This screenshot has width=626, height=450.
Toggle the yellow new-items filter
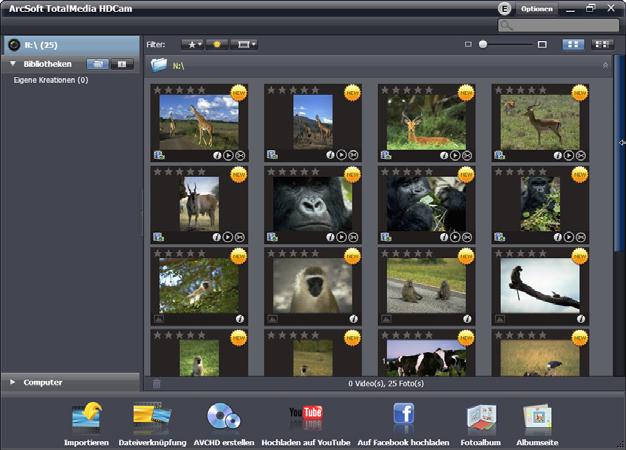coord(217,44)
